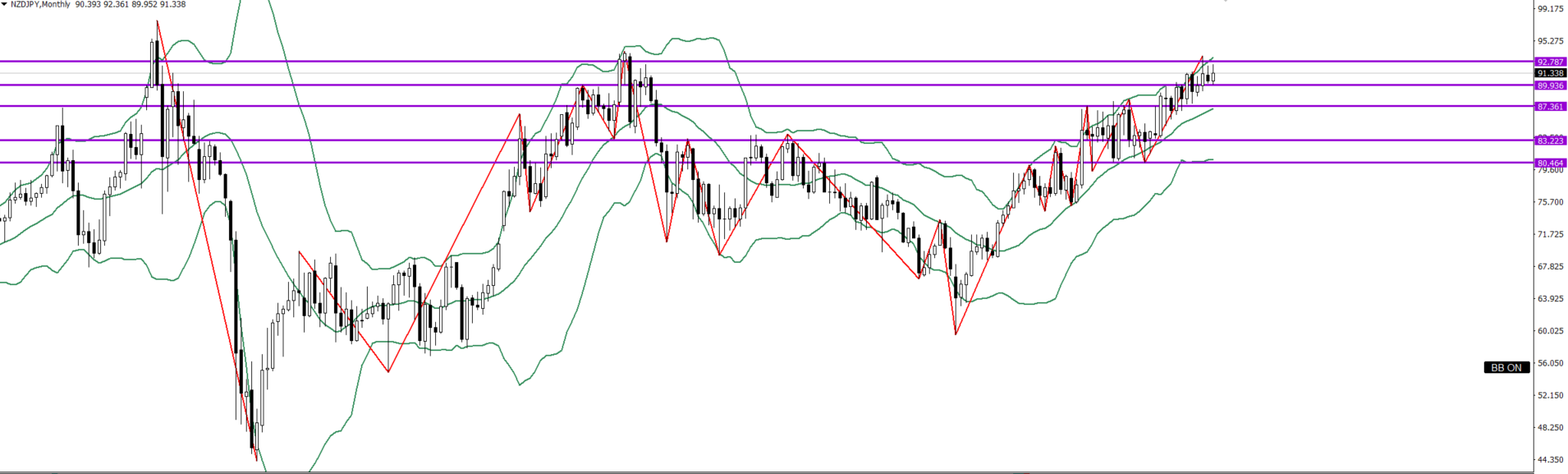Select the 83.223 purple price tag
The image size is (1568, 474).
[x=1550, y=140]
